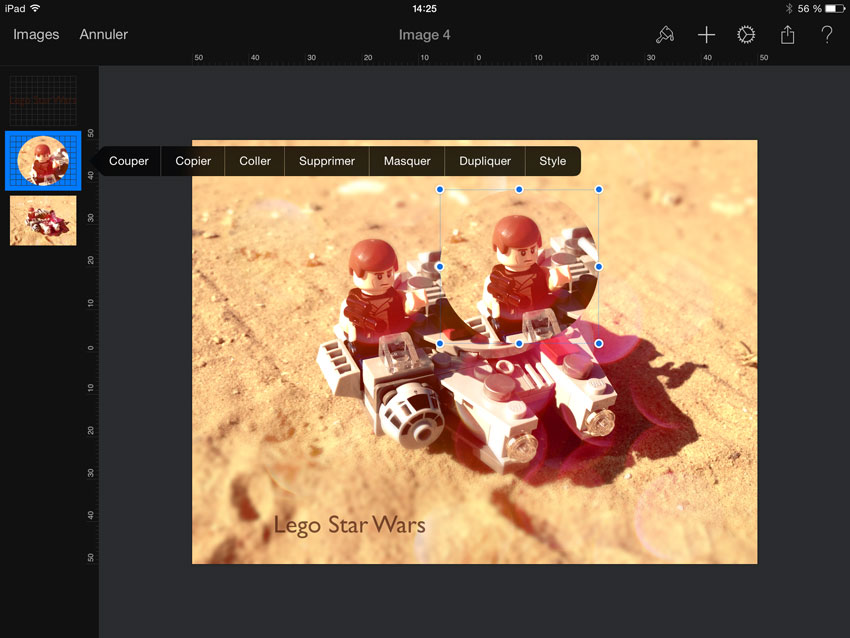Open the paintbrush tools icon
This screenshot has width=850, height=638.
[665, 35]
